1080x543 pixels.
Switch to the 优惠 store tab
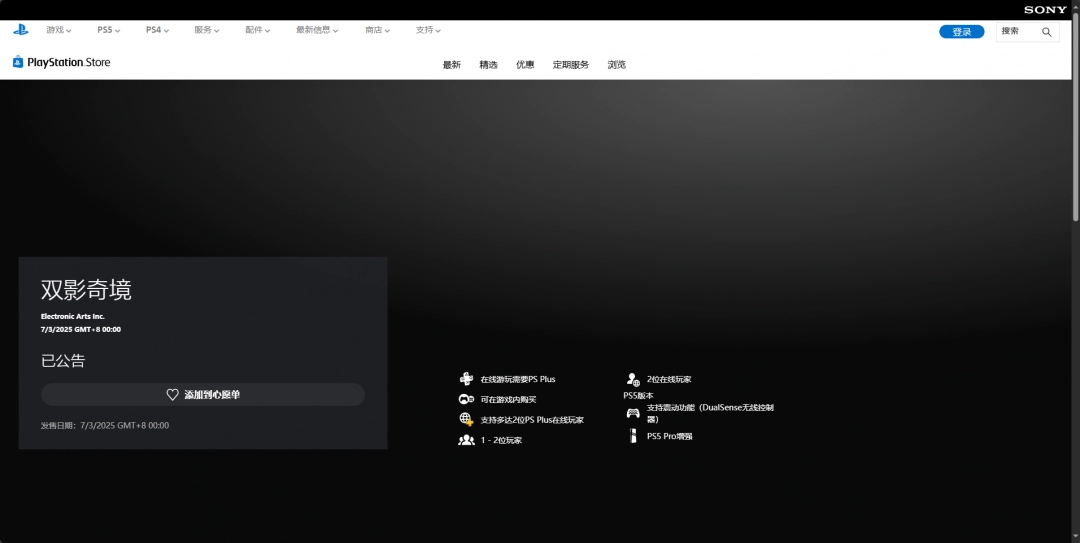pos(525,65)
